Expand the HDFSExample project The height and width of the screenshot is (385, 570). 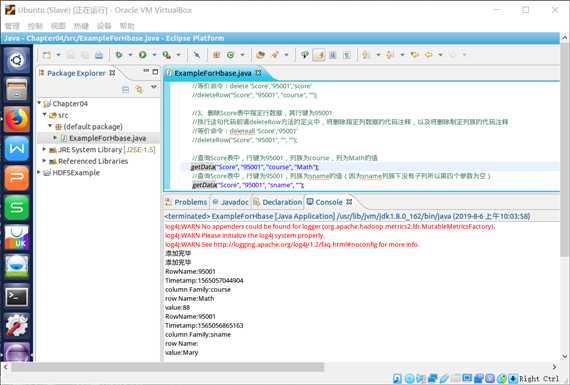(39, 172)
